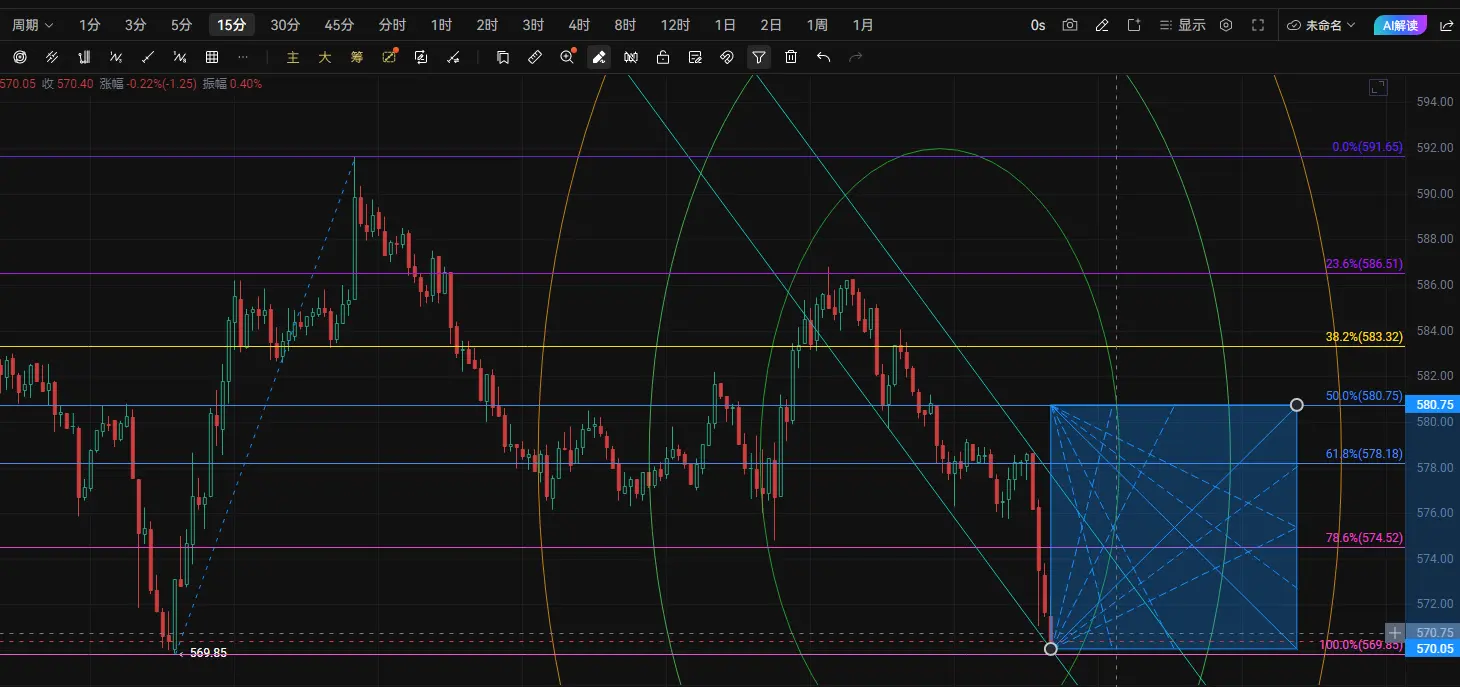The height and width of the screenshot is (687, 1460).
Task: Open the hexagon chart settings icon
Action: coord(1226,25)
